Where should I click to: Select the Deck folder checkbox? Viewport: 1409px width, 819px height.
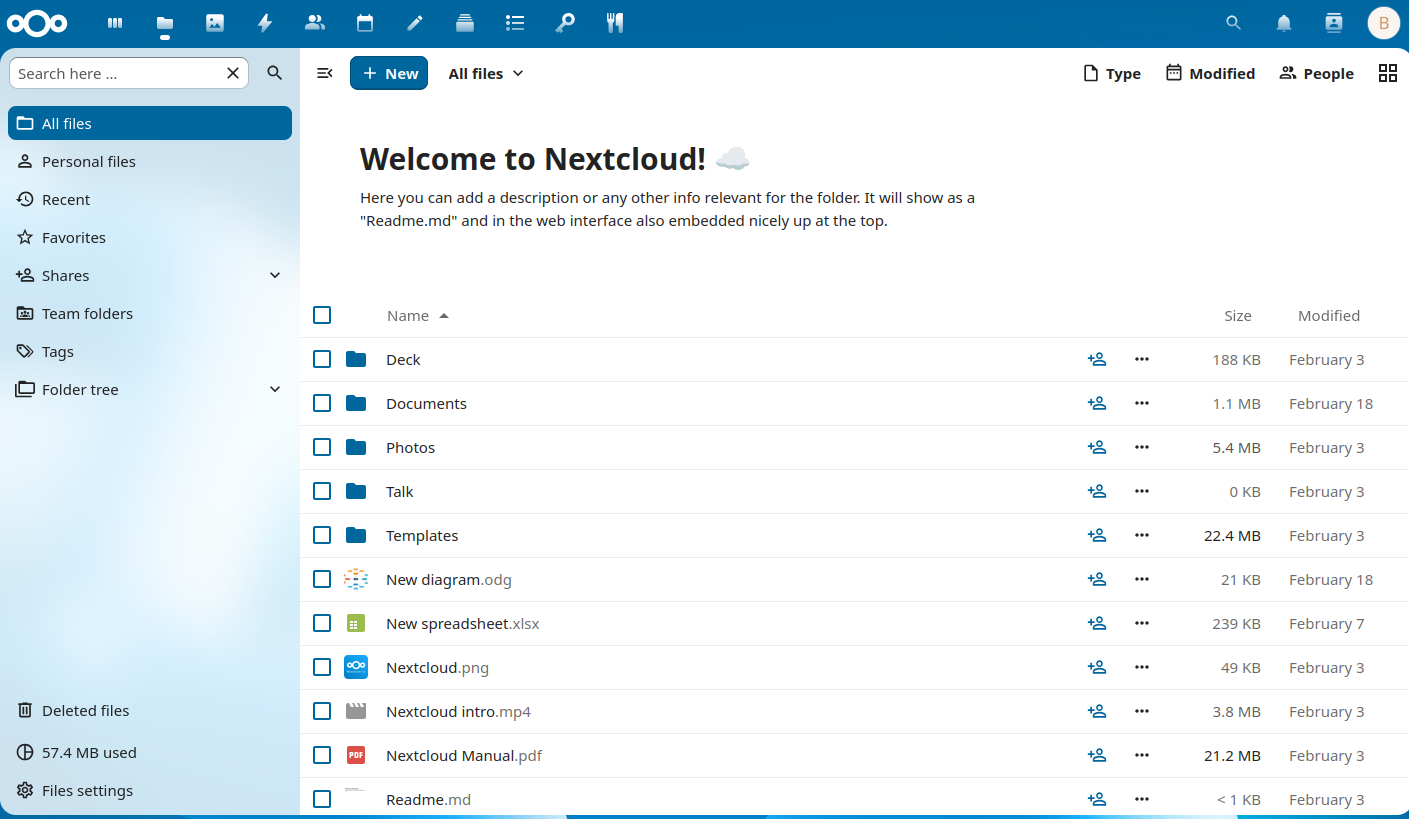click(x=322, y=359)
